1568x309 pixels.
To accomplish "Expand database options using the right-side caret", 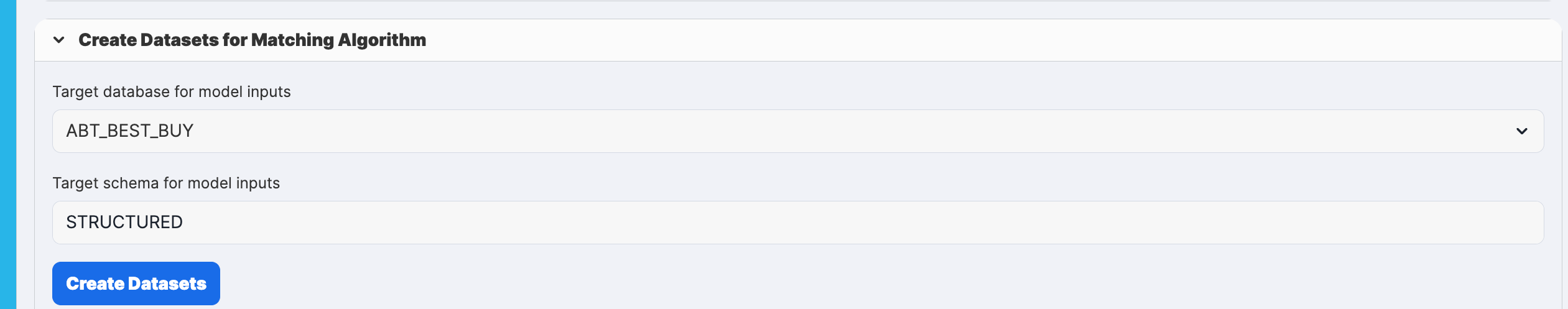I will pos(1521,131).
